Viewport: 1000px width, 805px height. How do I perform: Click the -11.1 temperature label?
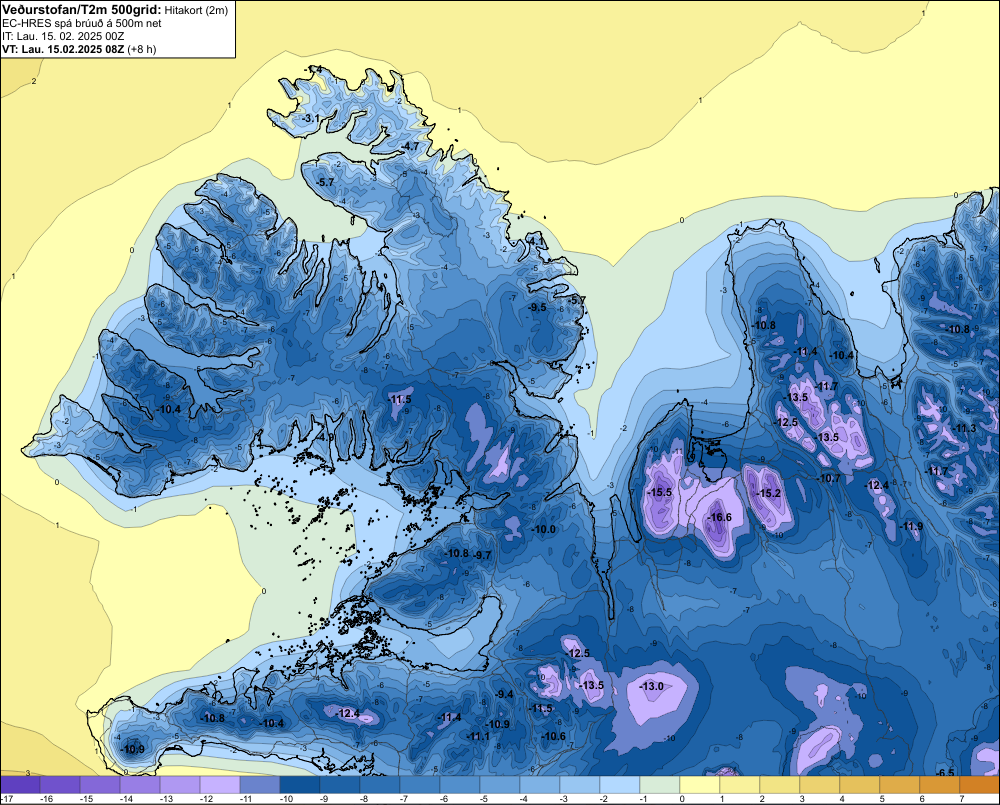tap(478, 736)
